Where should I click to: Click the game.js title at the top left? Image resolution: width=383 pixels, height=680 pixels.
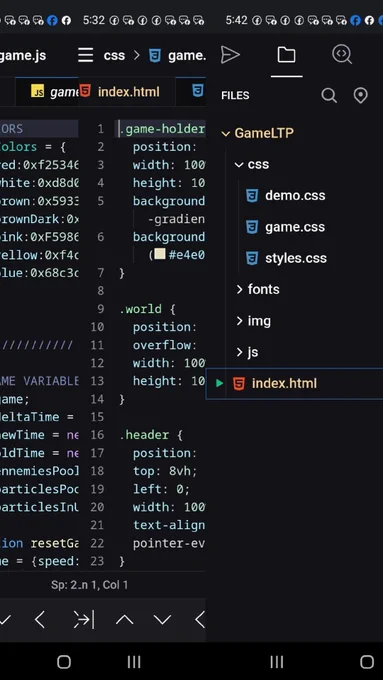click(x=23, y=56)
